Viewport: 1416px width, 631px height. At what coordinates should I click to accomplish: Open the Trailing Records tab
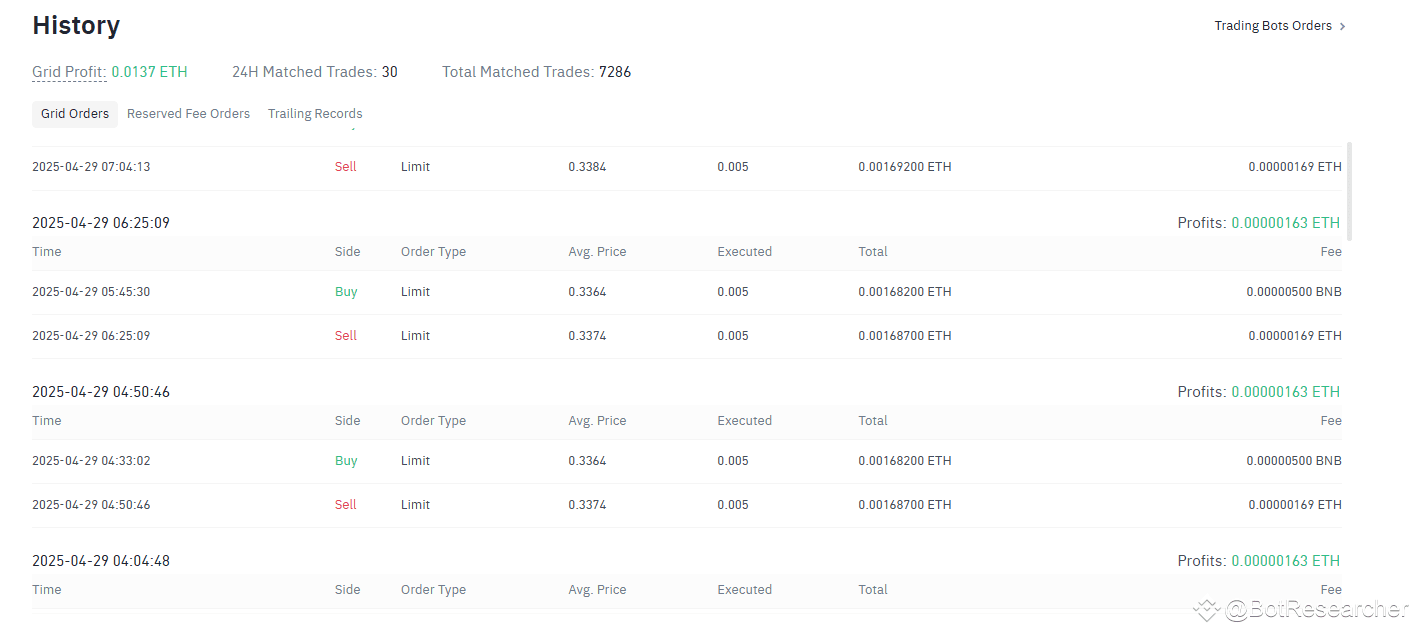[315, 114]
